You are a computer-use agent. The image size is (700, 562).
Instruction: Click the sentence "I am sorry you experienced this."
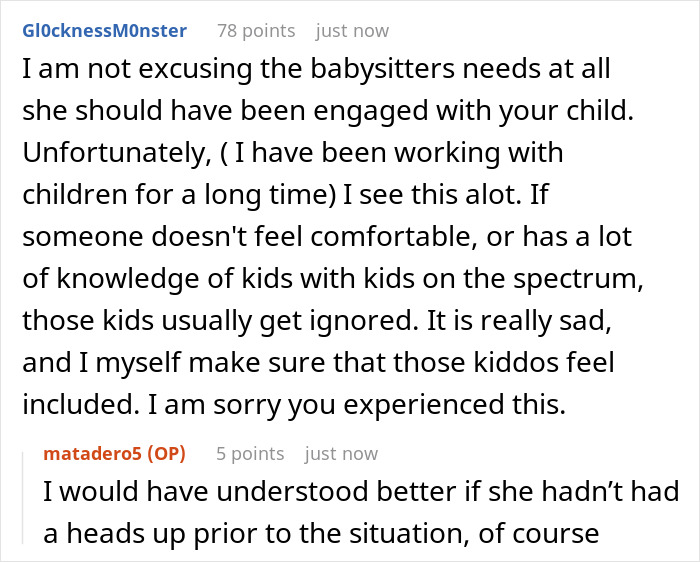click(356, 405)
